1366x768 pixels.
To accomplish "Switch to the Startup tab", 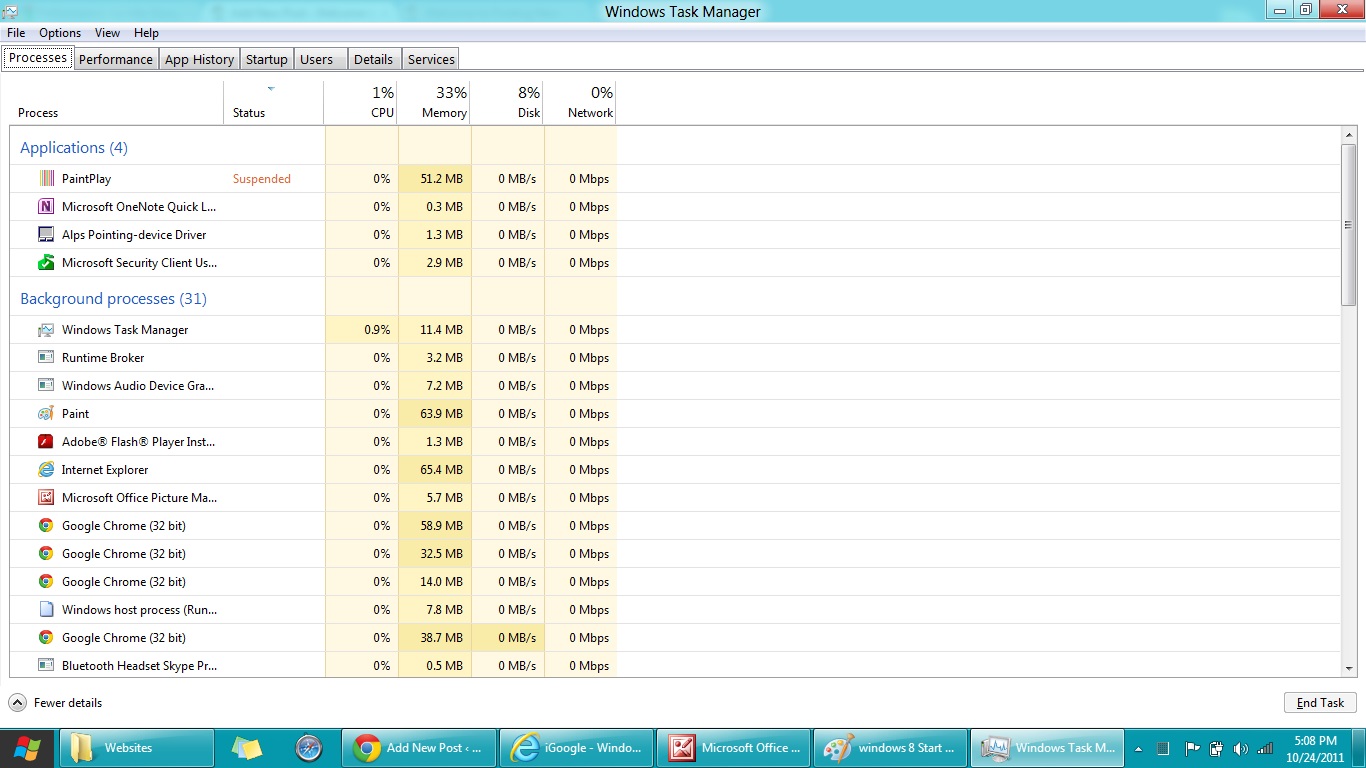I will (x=267, y=59).
